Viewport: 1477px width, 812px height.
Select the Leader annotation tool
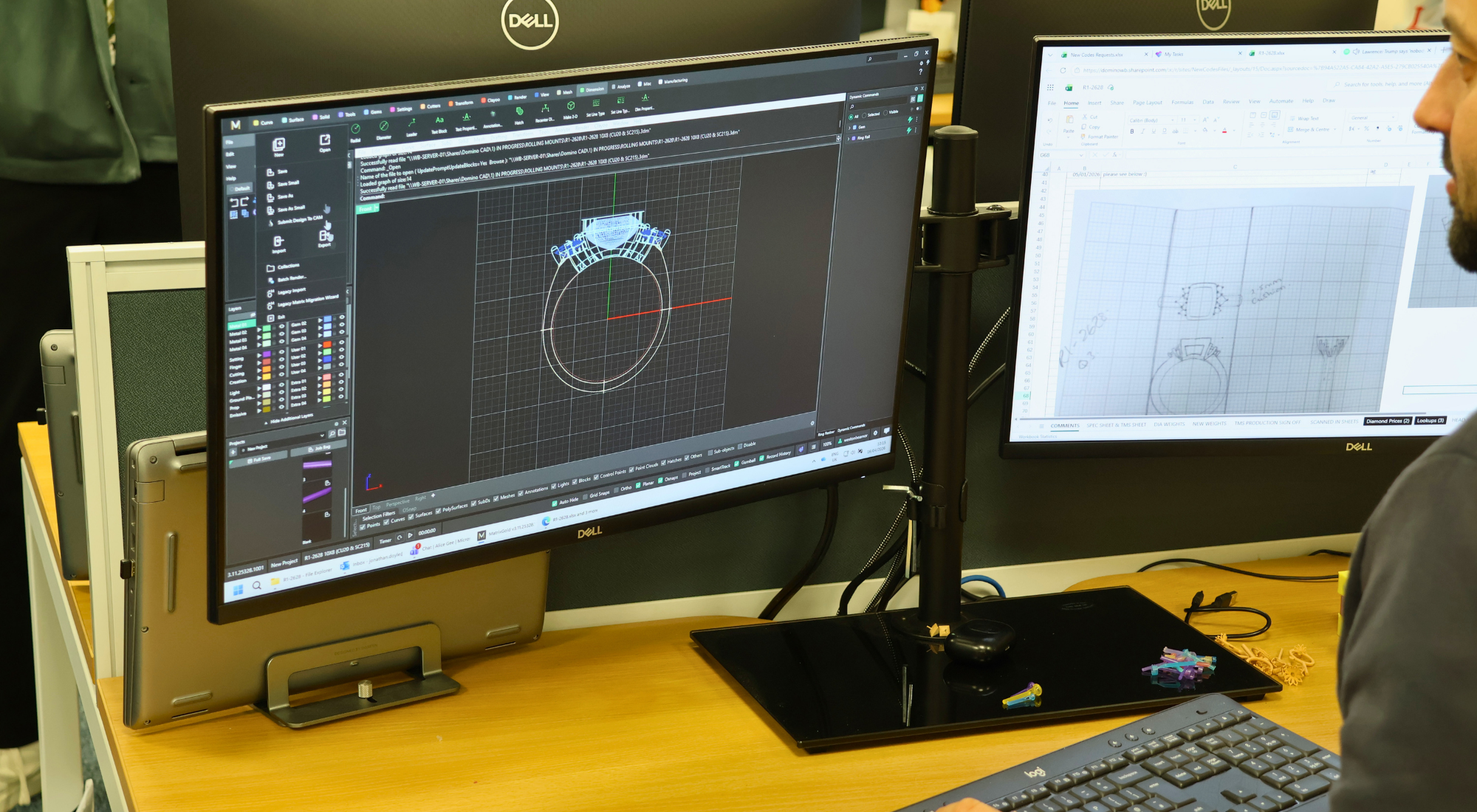[x=411, y=123]
